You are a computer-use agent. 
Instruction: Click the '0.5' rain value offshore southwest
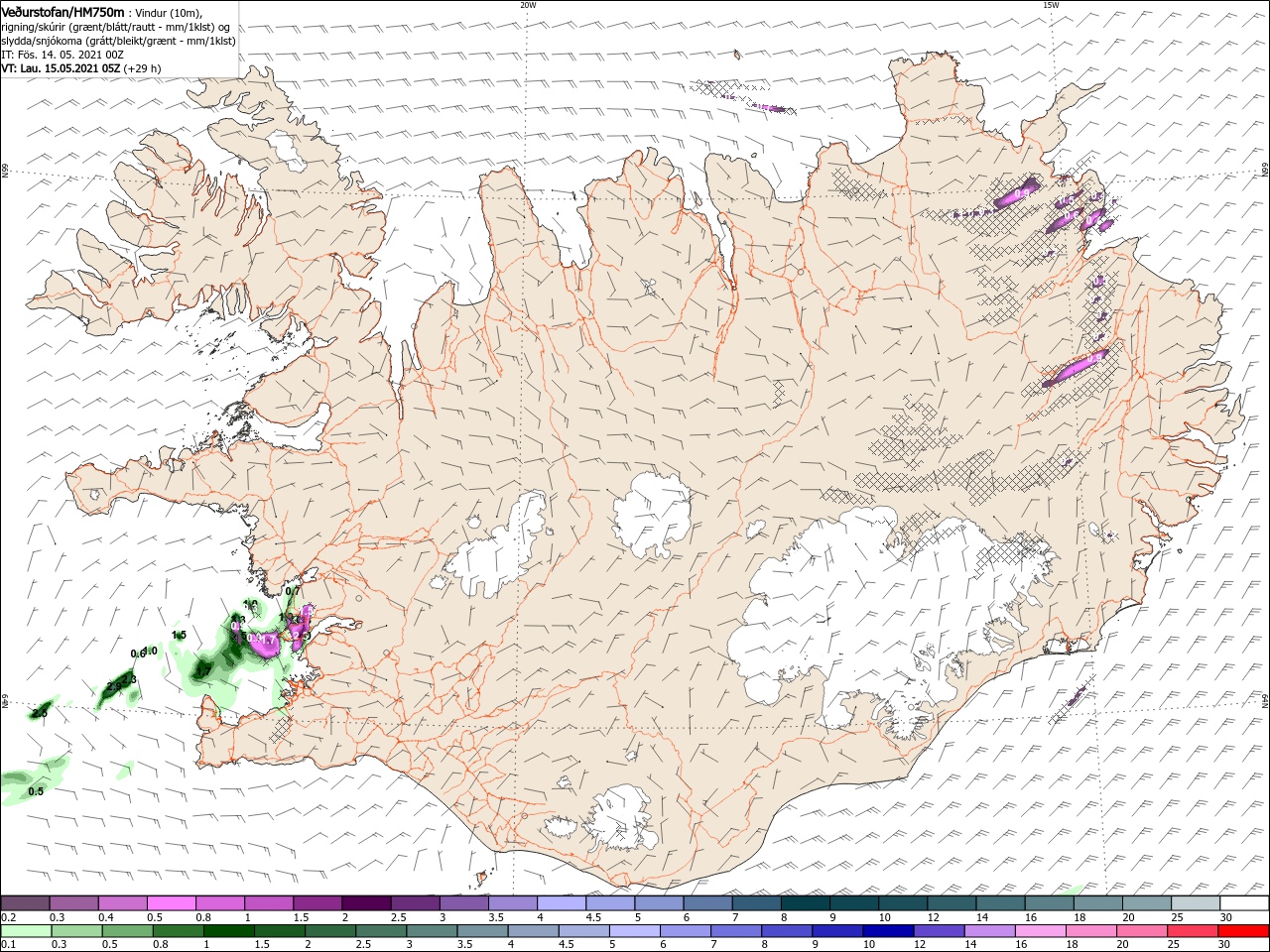click(36, 791)
